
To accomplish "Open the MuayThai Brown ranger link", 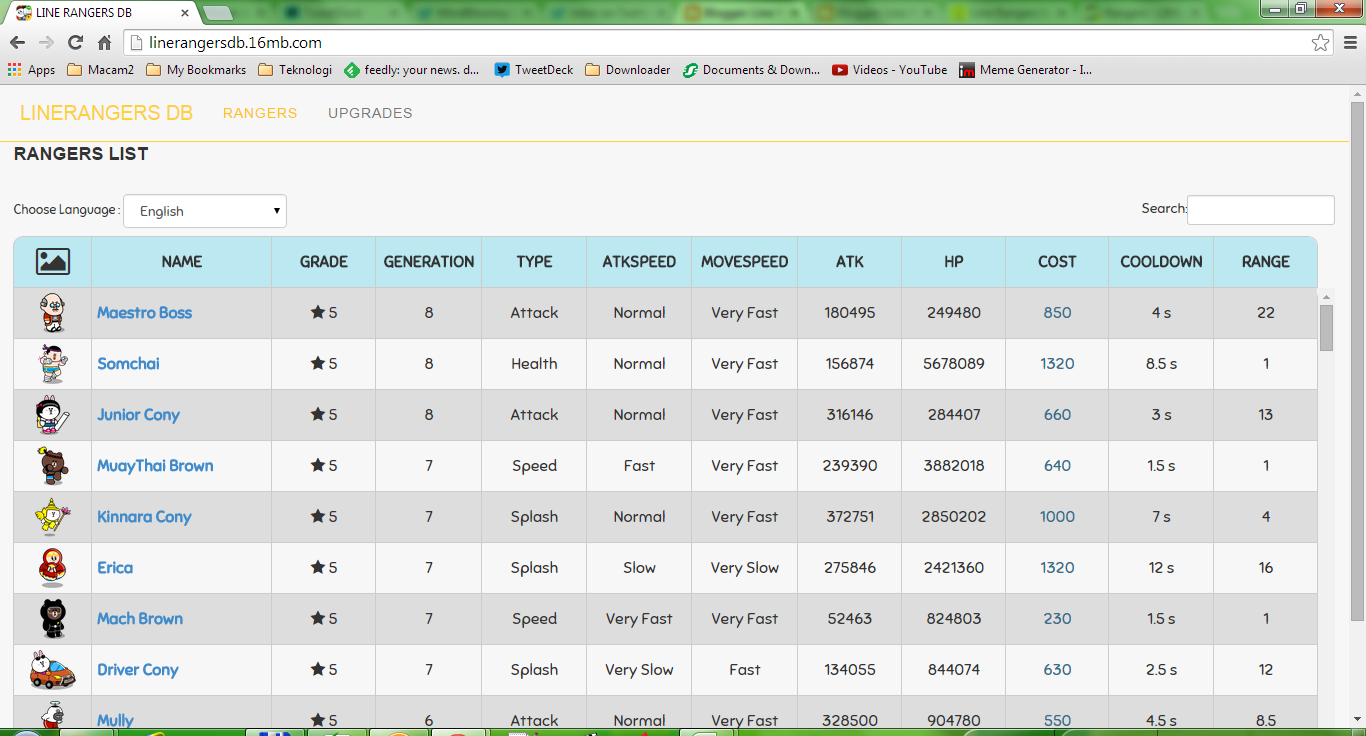I will click(155, 466).
